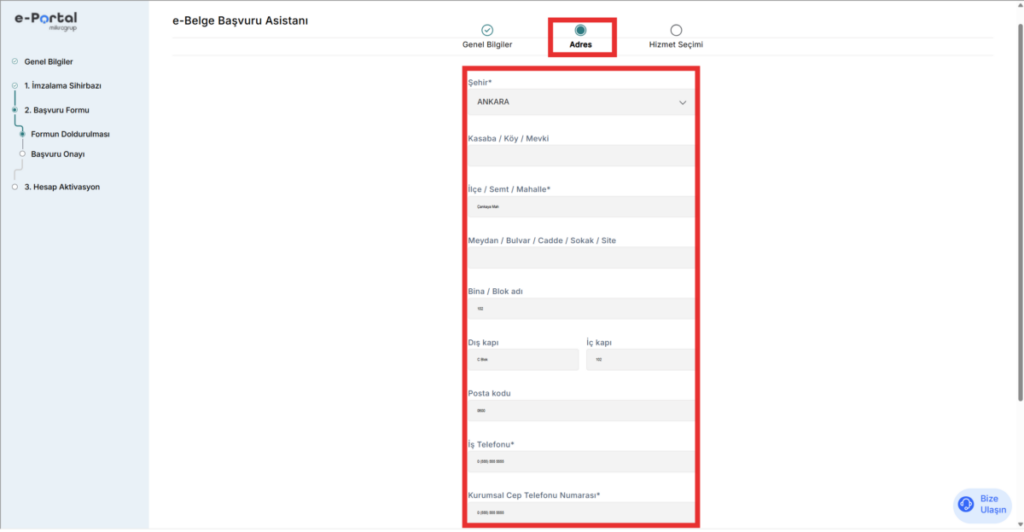
Task: Click the İç kapı input field
Action: pos(640,359)
